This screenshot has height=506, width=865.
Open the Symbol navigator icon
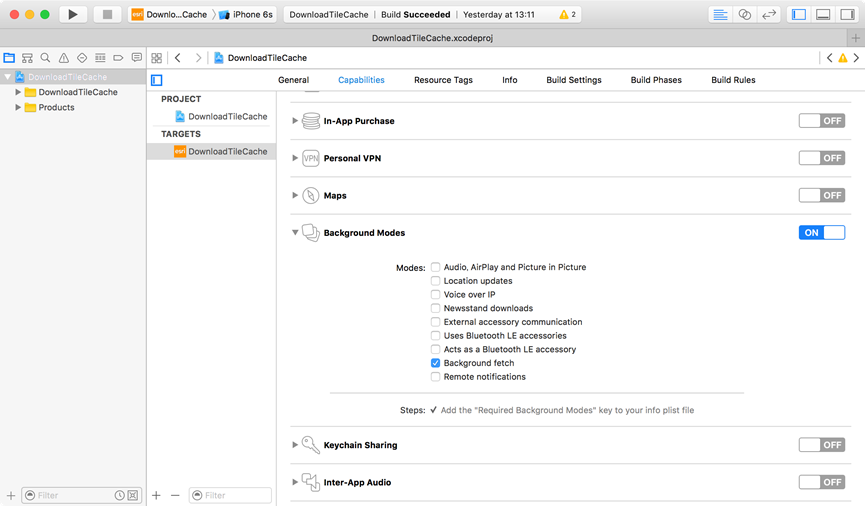(x=27, y=58)
